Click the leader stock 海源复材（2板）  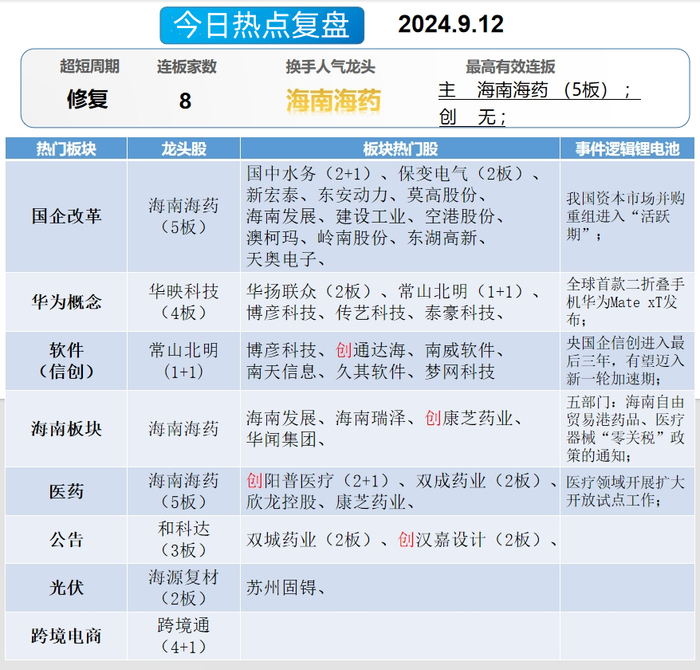(183, 588)
